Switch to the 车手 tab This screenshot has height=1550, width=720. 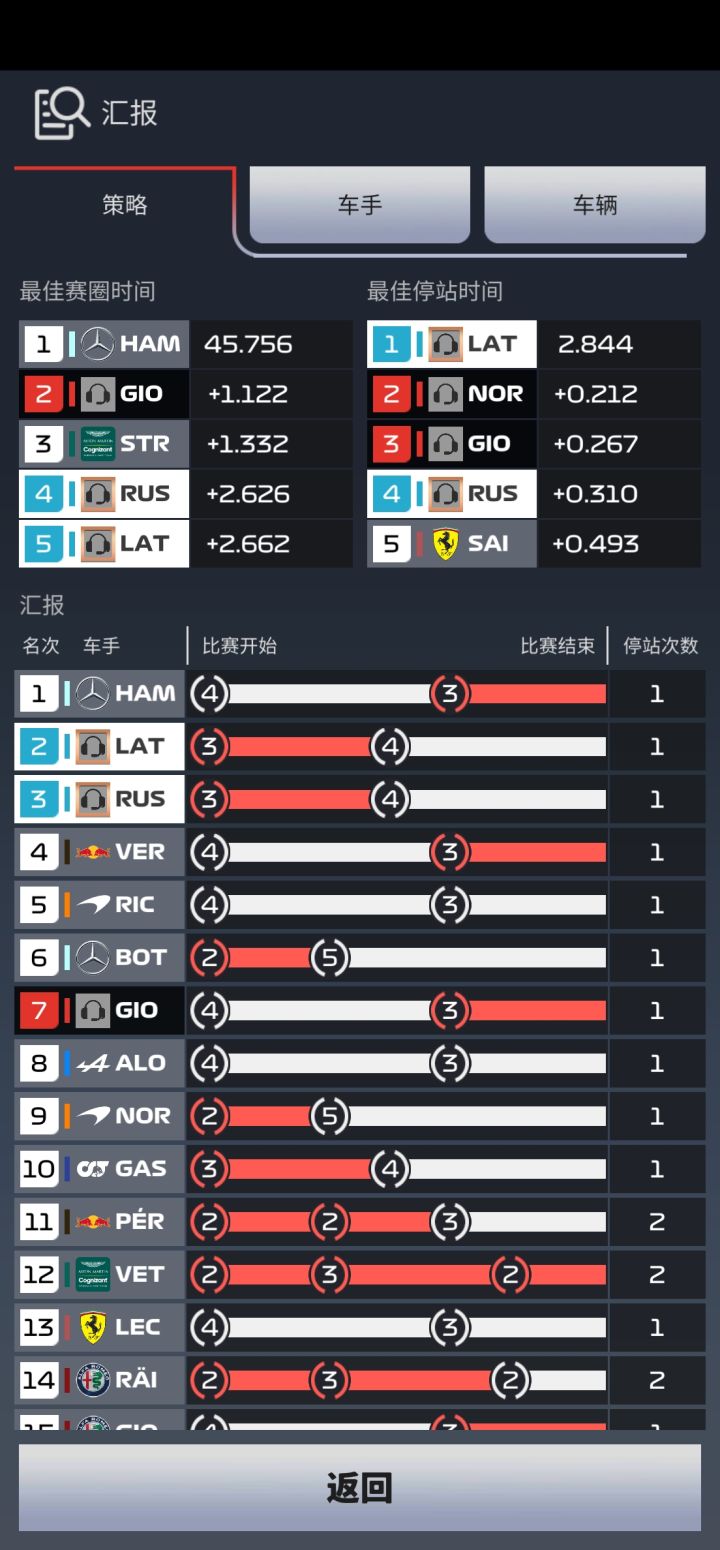point(359,205)
